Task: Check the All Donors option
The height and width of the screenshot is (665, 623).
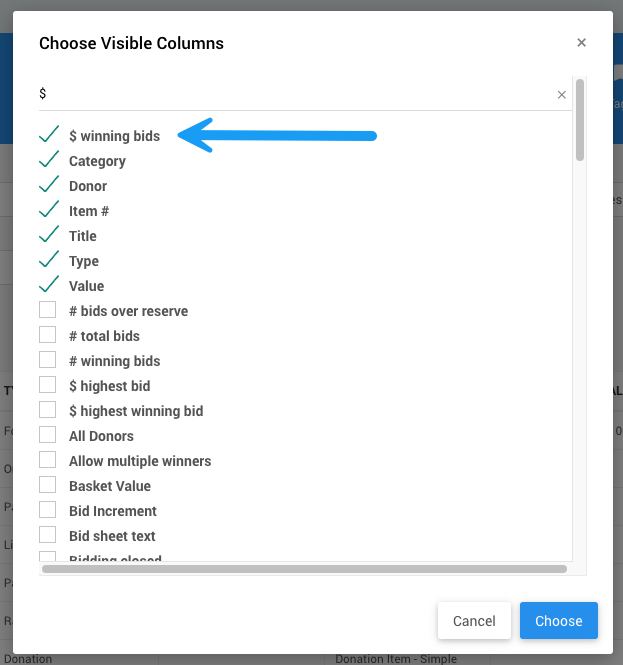Action: (48, 435)
